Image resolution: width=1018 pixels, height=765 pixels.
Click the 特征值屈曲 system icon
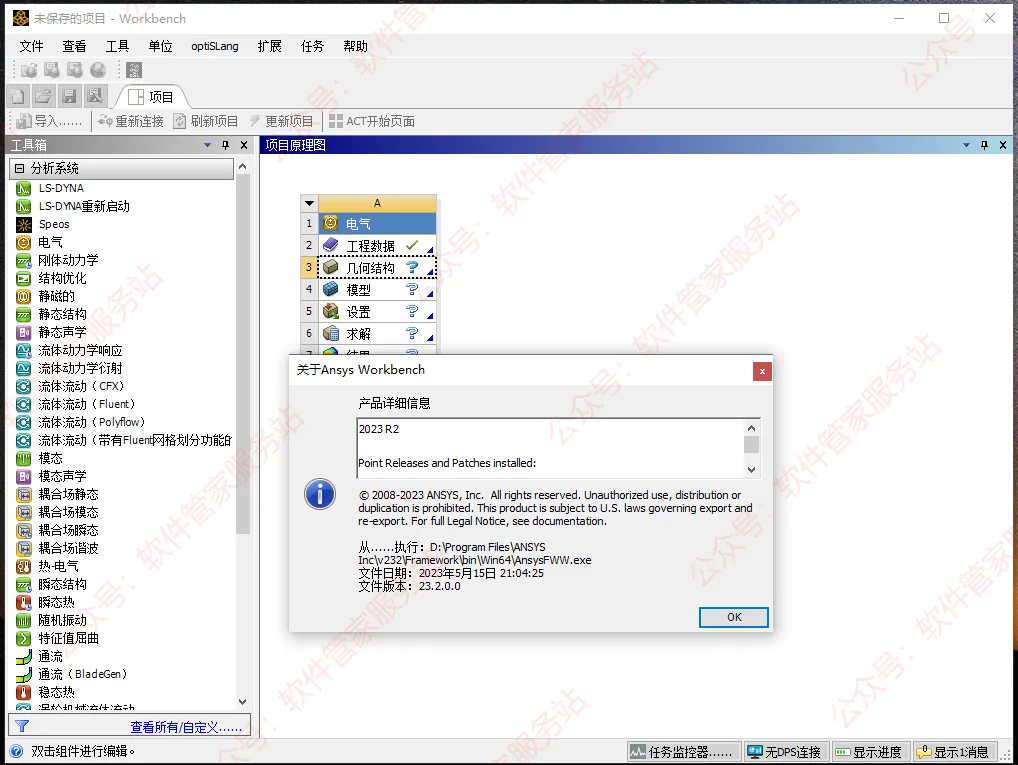pos(23,638)
